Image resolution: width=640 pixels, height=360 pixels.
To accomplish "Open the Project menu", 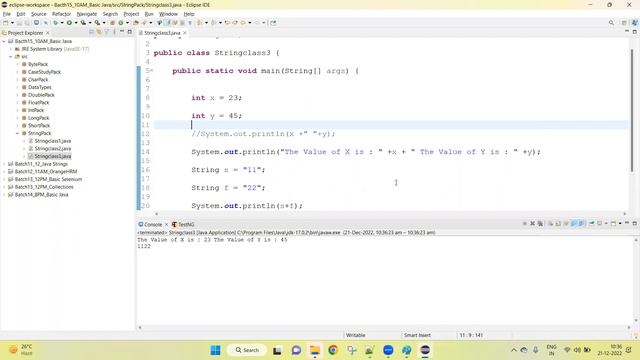I will pyautogui.click(x=131, y=14).
